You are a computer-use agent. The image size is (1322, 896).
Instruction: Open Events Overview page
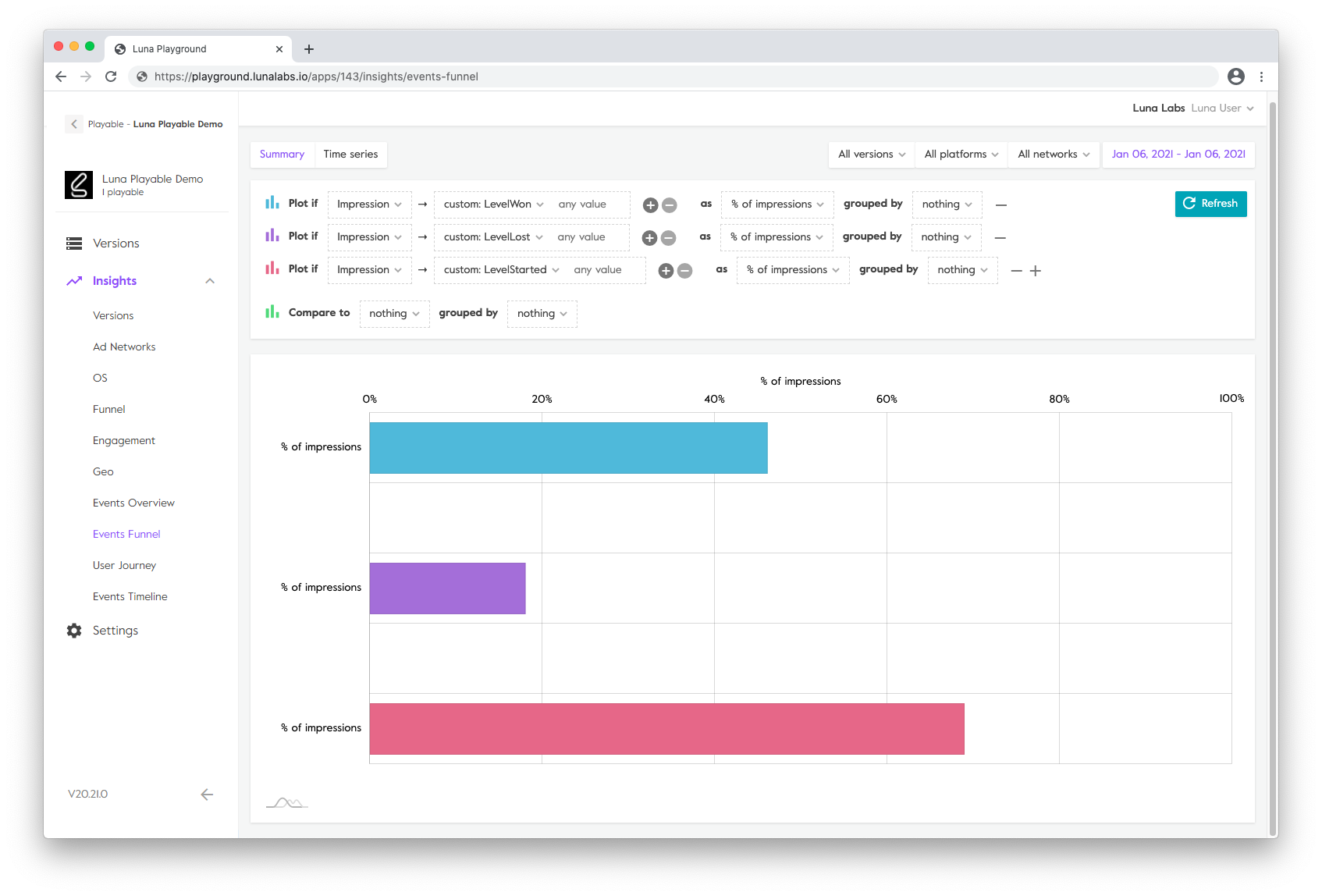pyautogui.click(x=133, y=503)
